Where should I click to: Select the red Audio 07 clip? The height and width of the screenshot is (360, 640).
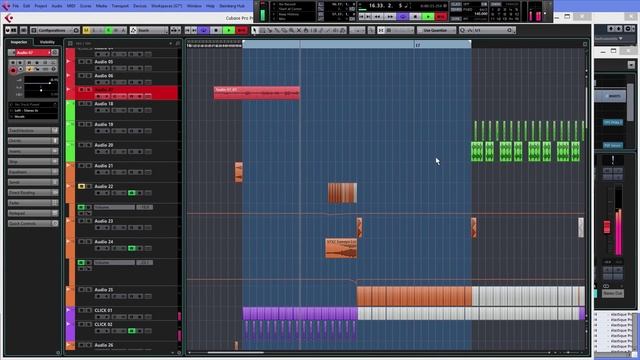coord(257,93)
